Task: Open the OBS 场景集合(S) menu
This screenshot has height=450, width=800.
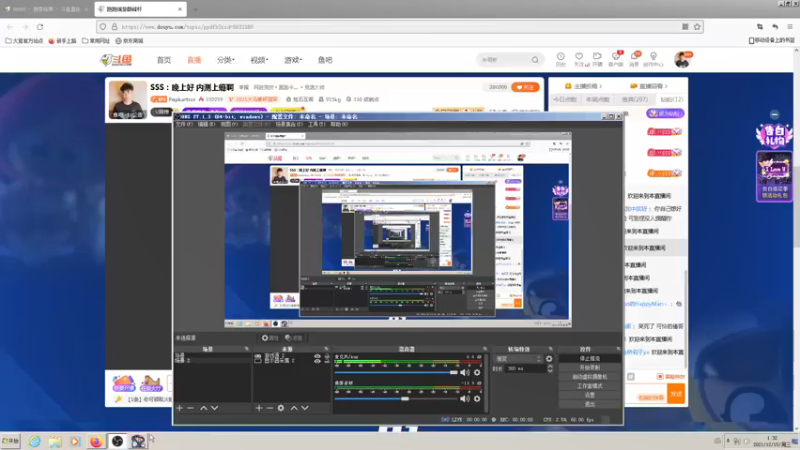Action: [289, 124]
